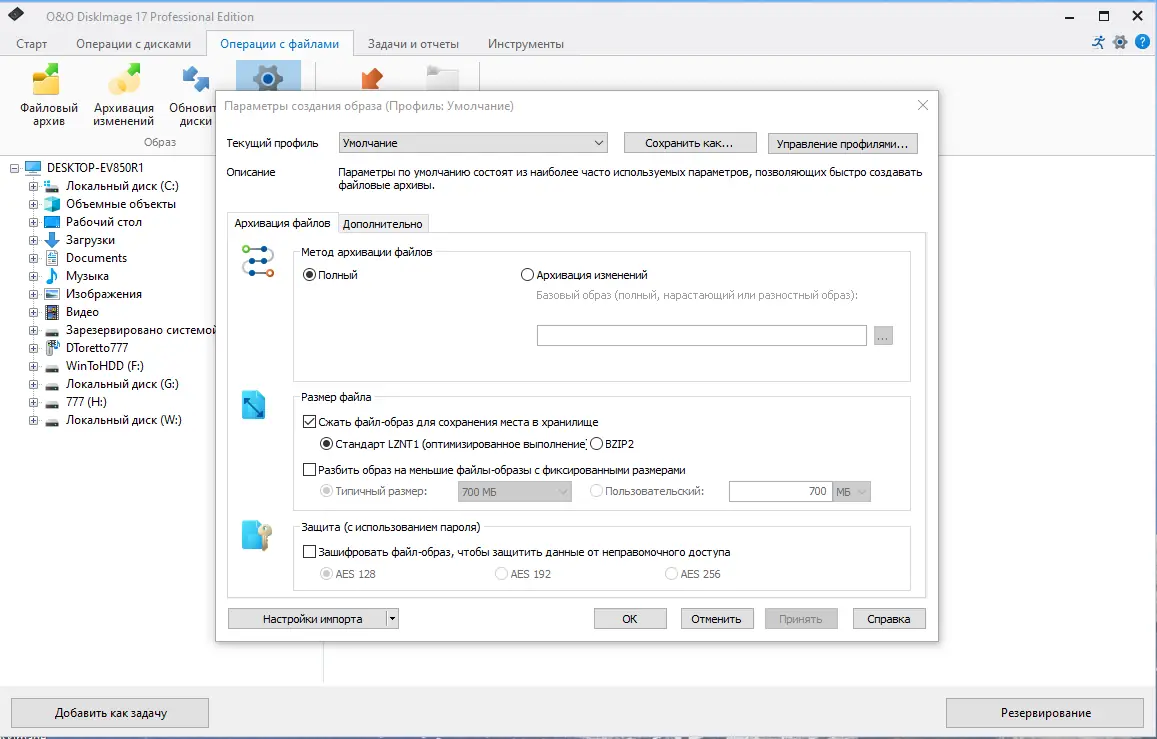Expand the Локальный диск (C:) tree node

click(x=35, y=185)
